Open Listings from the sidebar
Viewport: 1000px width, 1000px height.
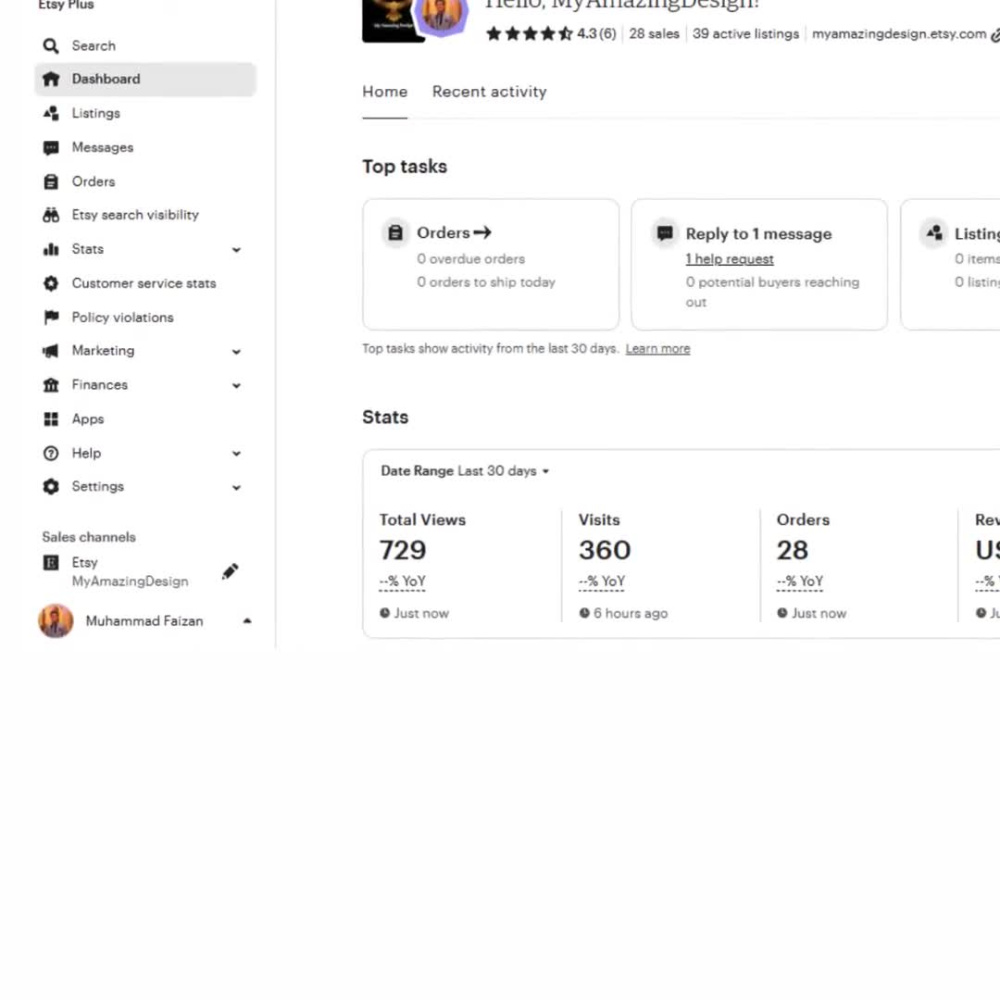click(145, 114)
